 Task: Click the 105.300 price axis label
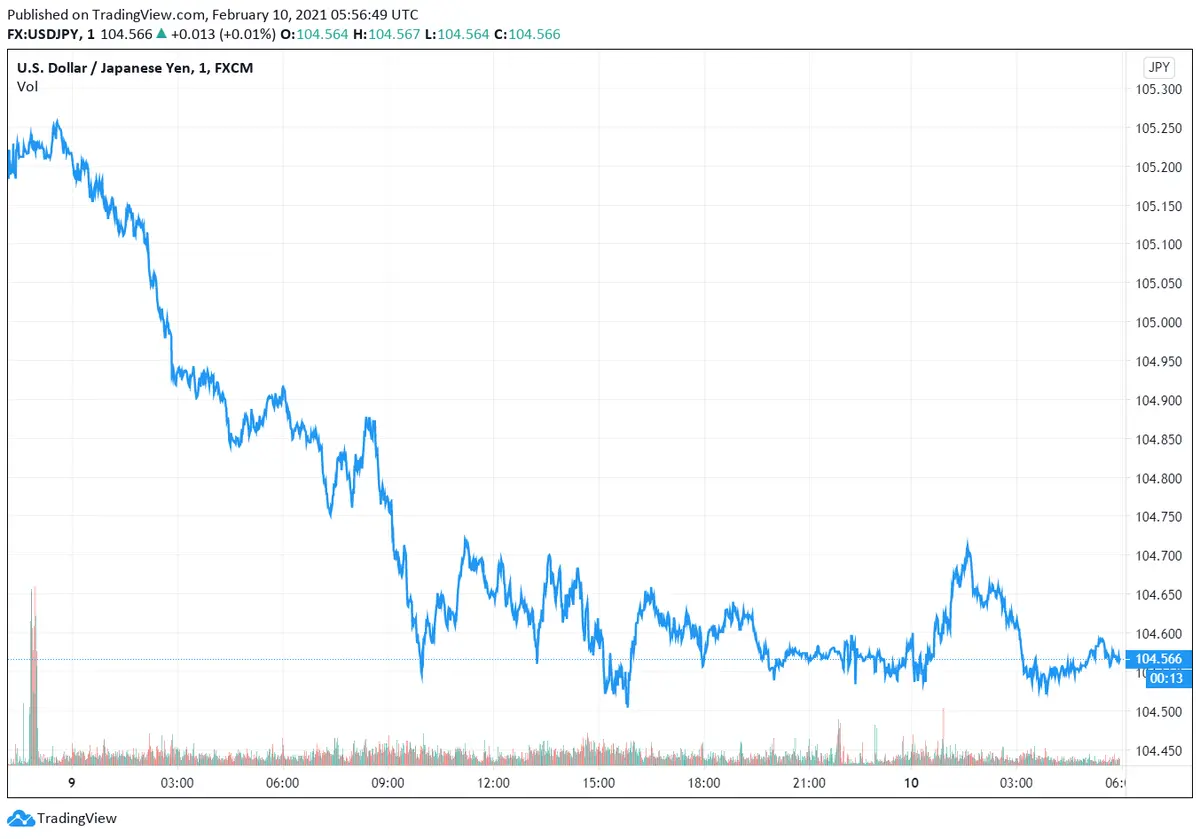(x=1158, y=89)
